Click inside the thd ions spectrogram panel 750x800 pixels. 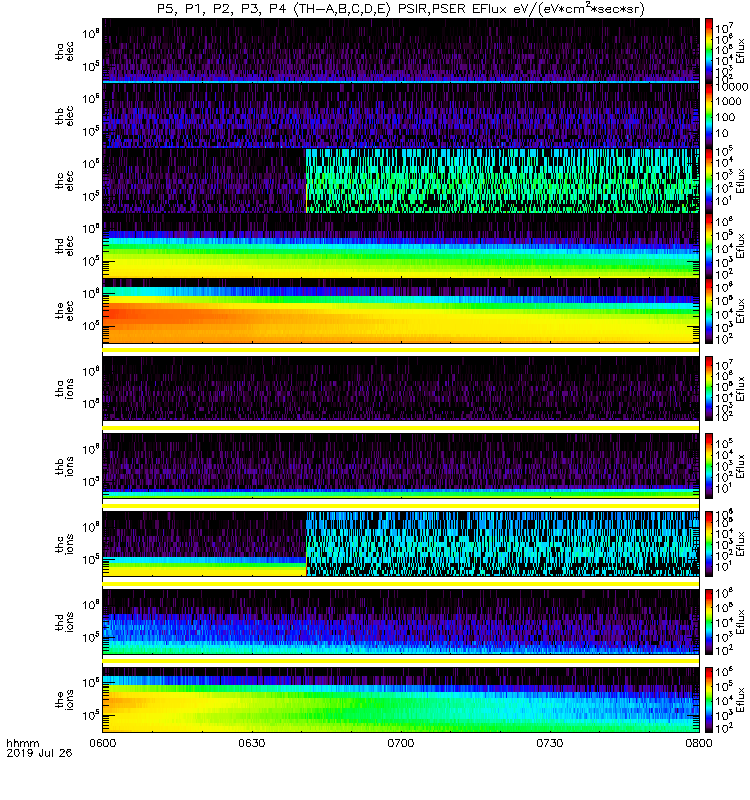pos(401,622)
